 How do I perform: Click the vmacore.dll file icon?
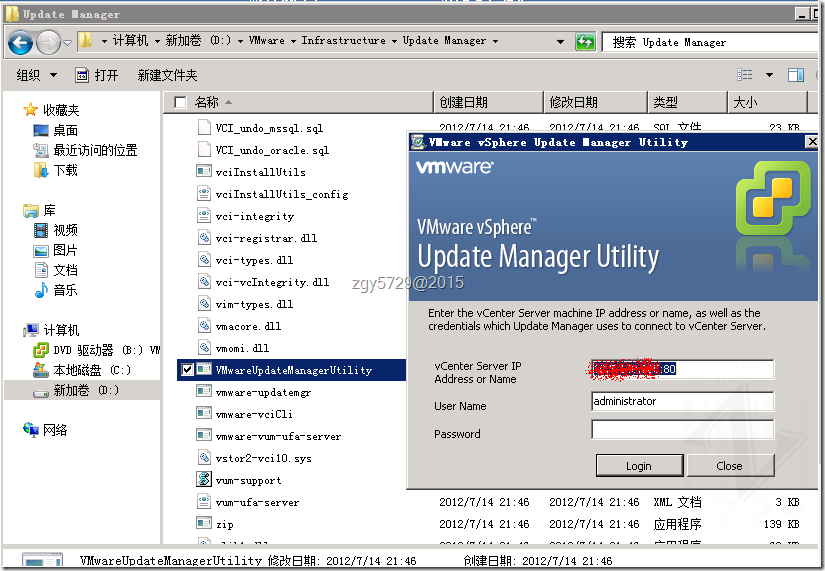[x=204, y=326]
